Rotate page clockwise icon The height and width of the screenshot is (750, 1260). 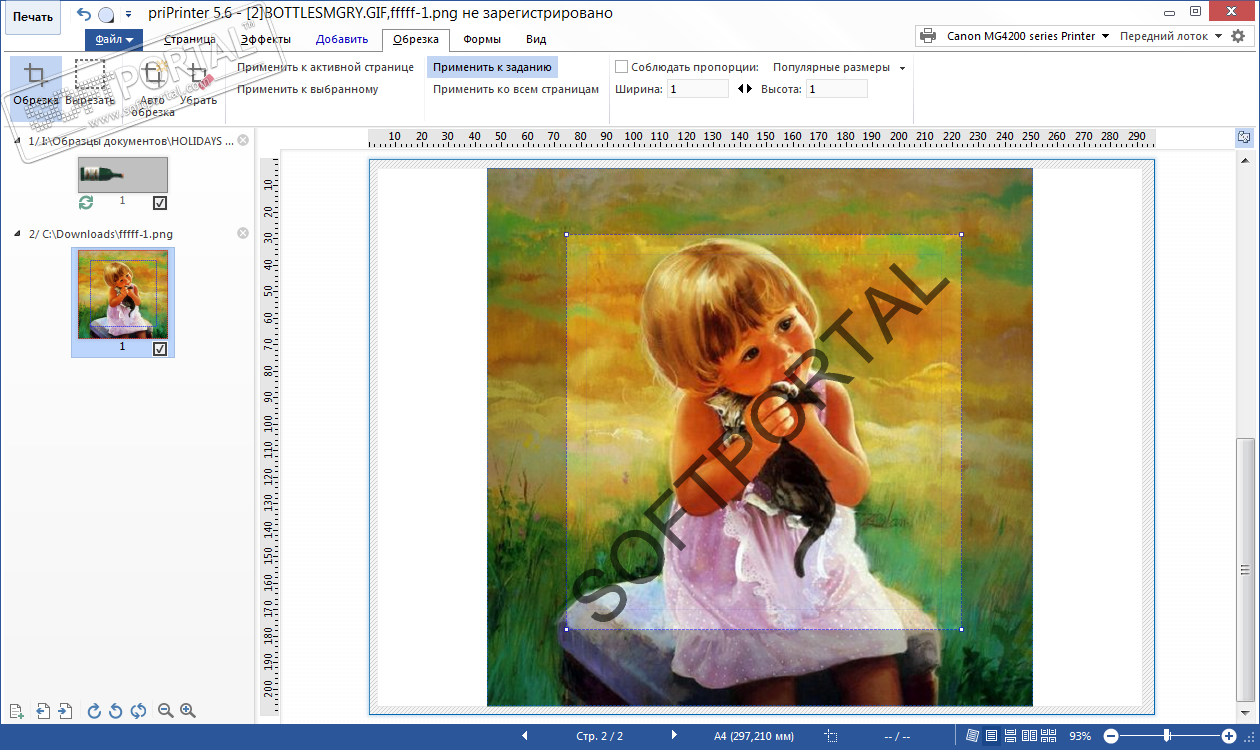(x=94, y=711)
